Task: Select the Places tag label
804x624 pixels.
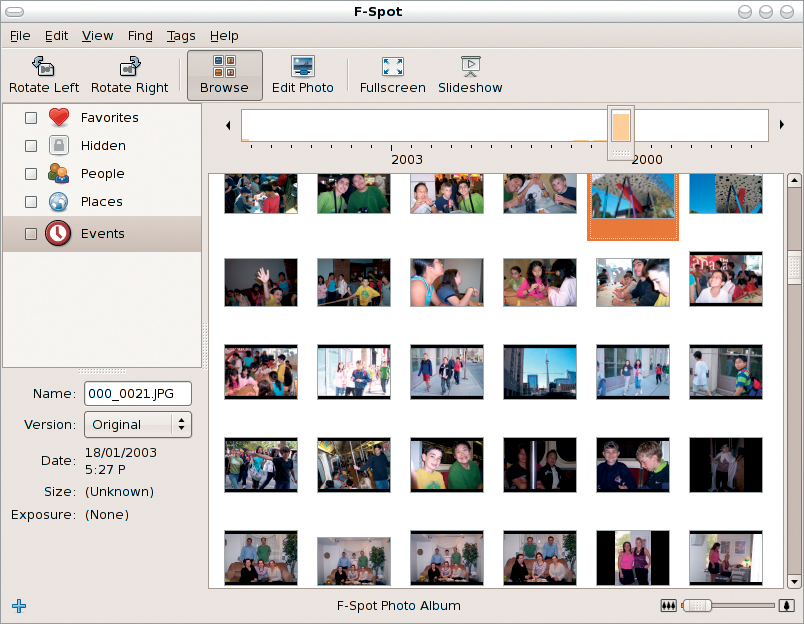Action: (102, 202)
